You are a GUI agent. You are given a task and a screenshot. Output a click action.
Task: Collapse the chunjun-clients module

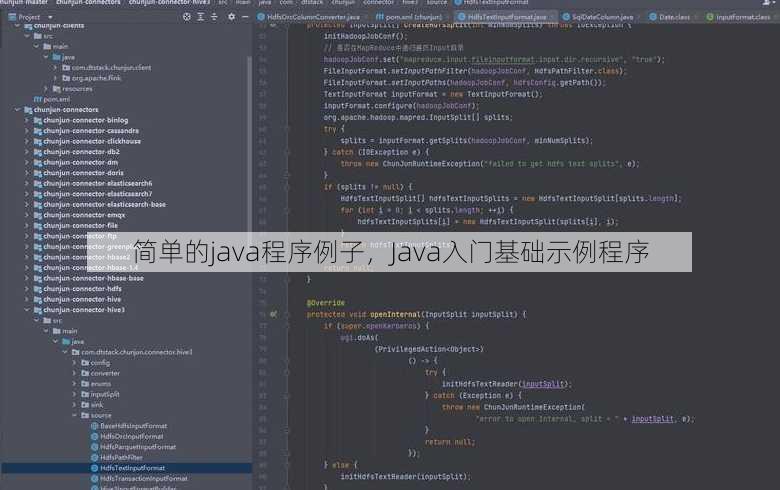click(x=17, y=25)
